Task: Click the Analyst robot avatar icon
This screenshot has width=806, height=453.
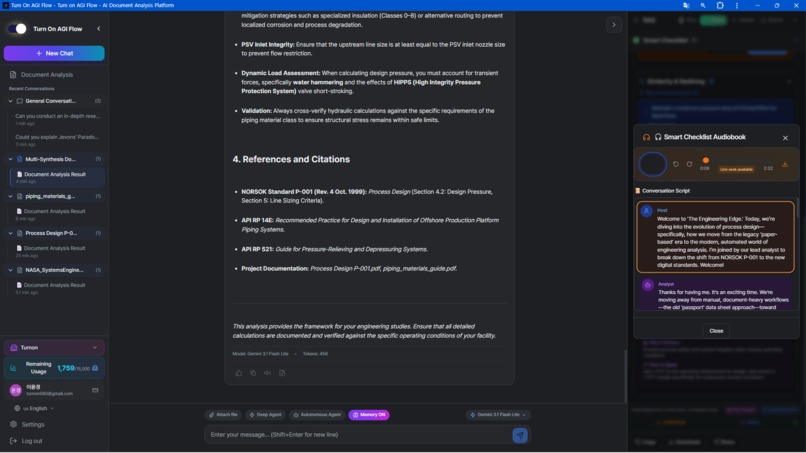Action: [x=648, y=285]
